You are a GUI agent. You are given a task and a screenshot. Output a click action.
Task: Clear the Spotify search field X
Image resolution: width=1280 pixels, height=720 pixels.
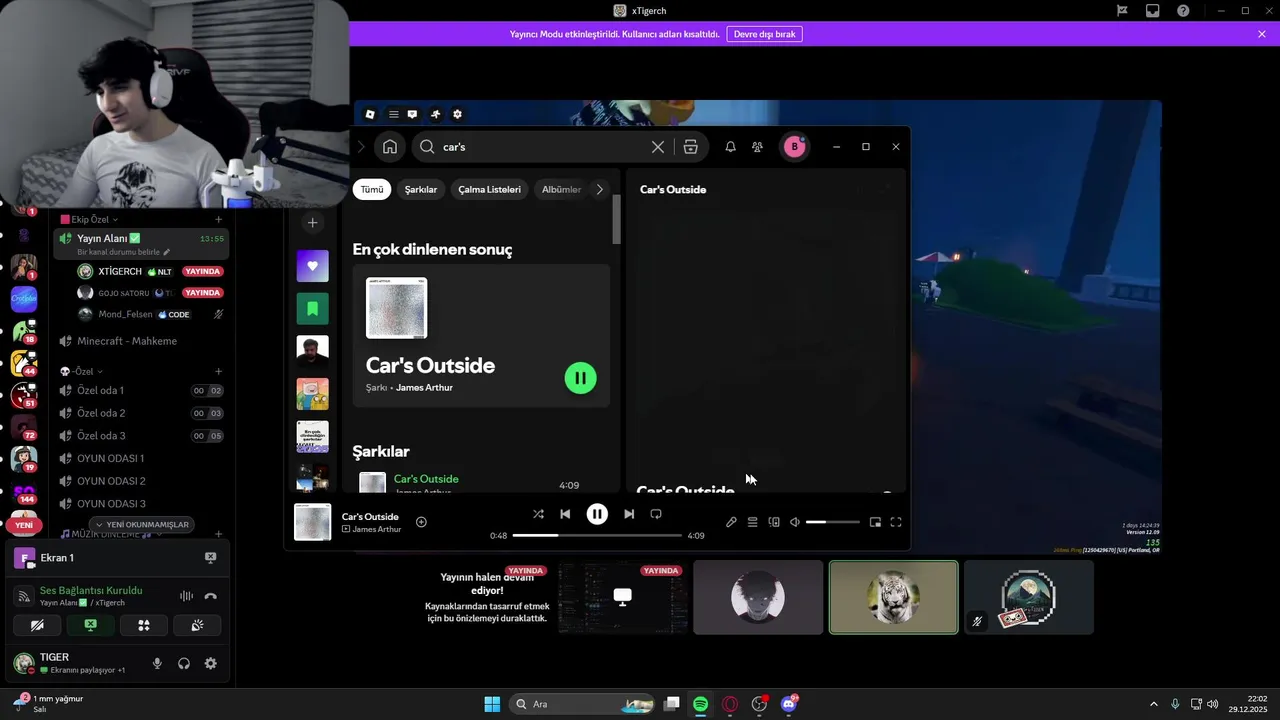click(657, 147)
